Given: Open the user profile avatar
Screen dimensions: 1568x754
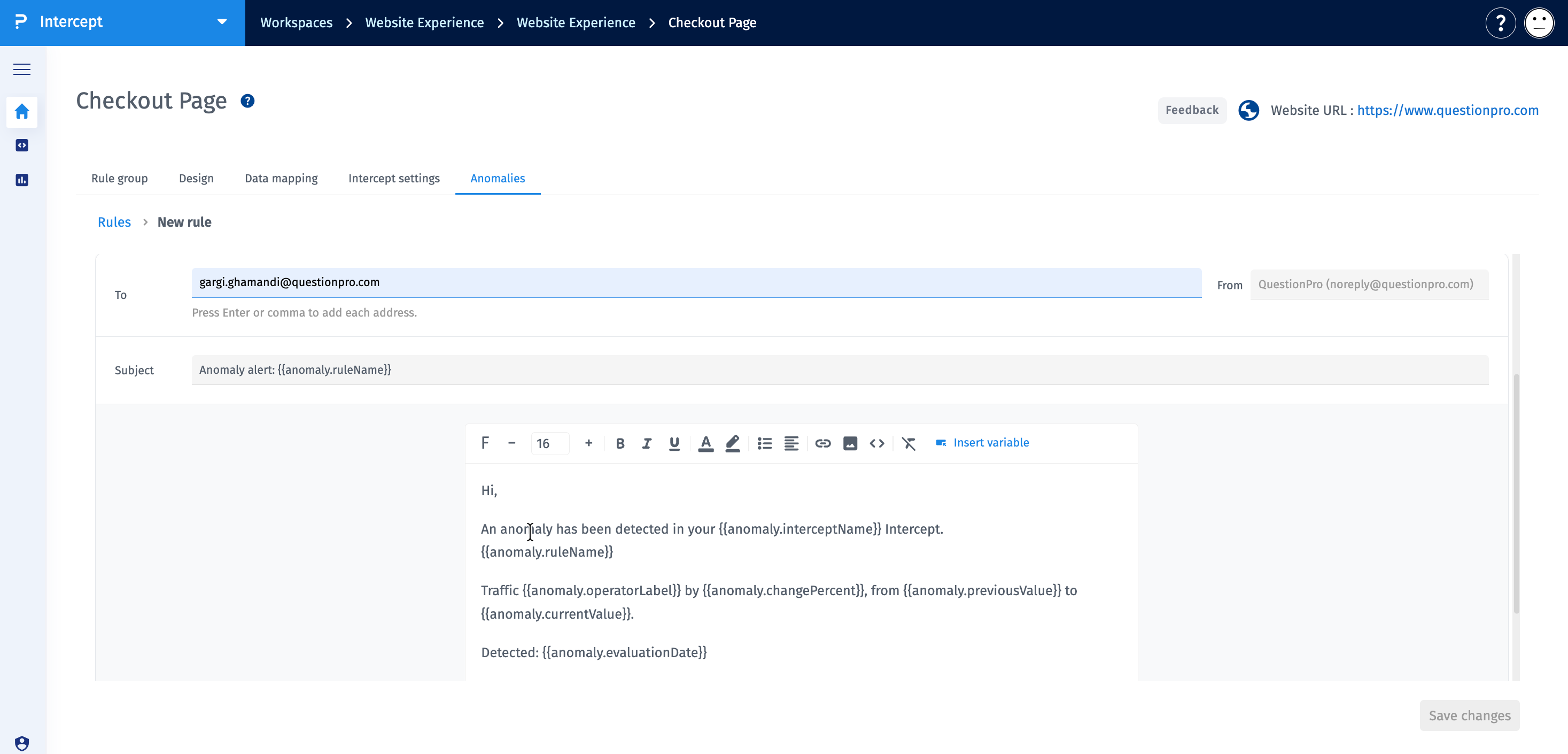Looking at the screenshot, I should (1539, 23).
